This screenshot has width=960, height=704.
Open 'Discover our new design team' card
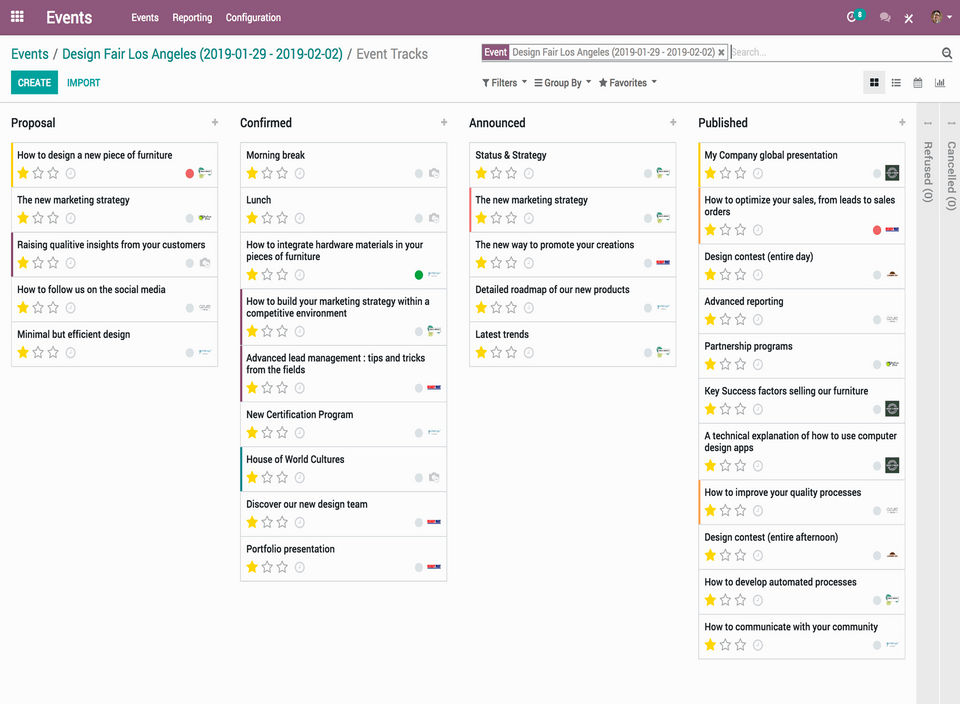(x=343, y=514)
